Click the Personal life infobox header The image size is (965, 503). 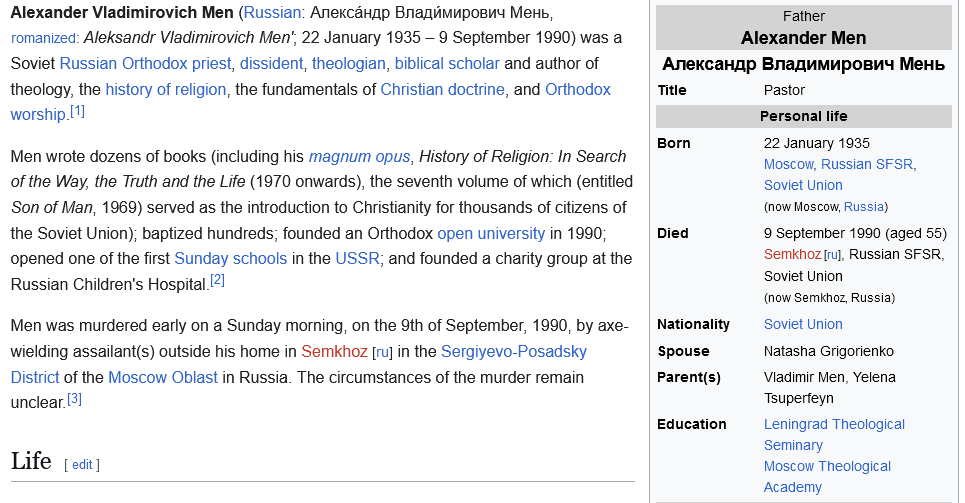click(803, 116)
